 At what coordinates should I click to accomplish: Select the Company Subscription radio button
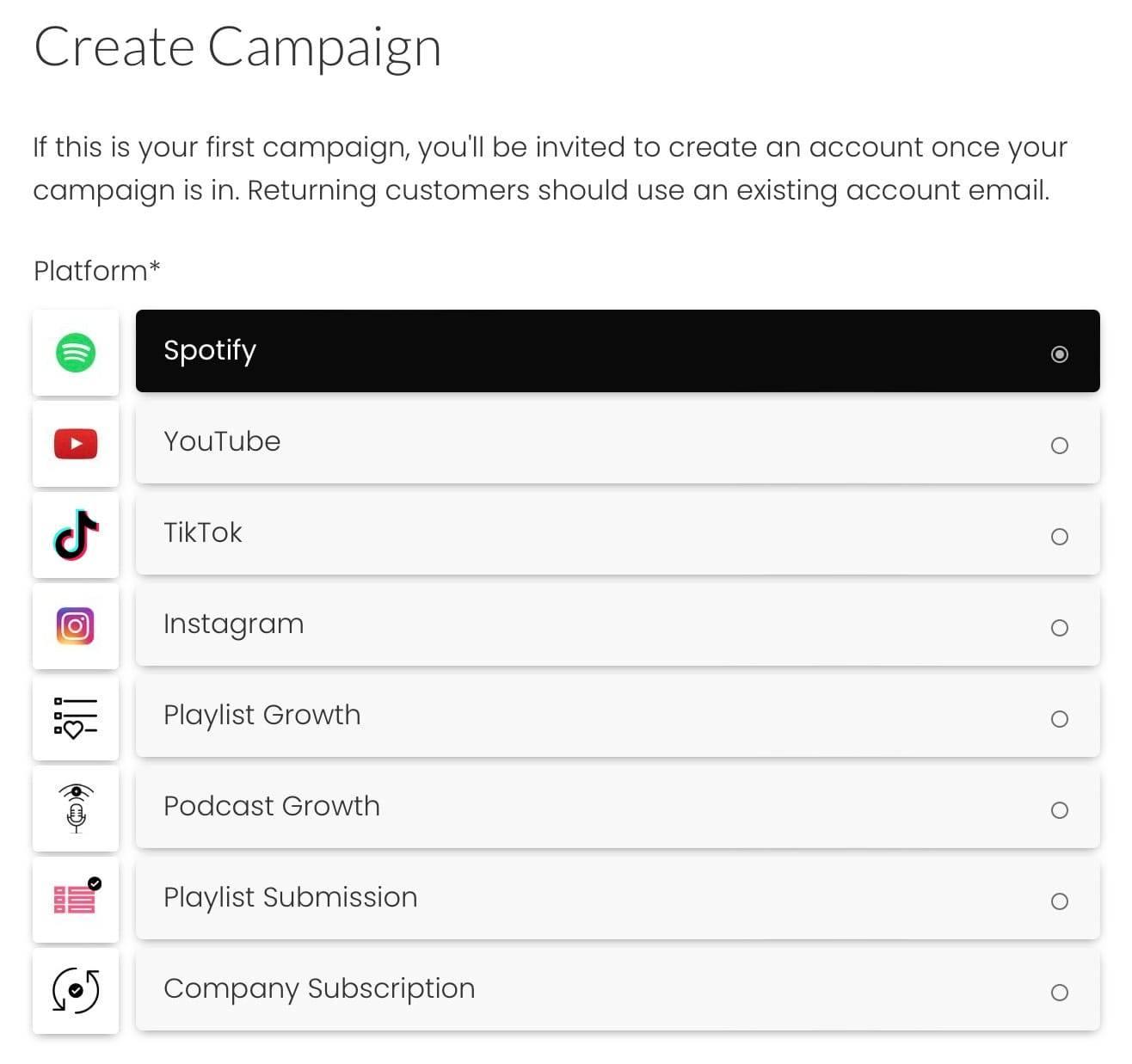(x=1060, y=992)
